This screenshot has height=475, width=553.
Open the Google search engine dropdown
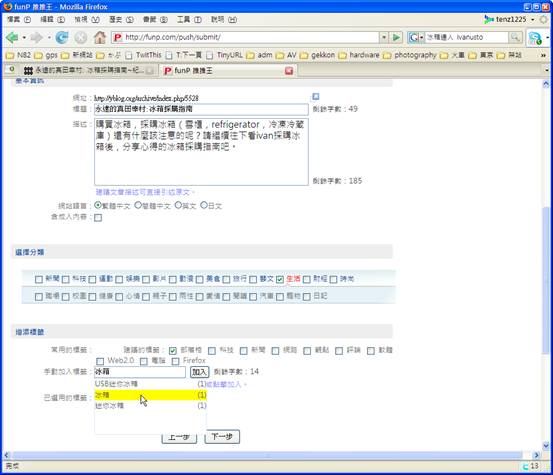coord(421,37)
